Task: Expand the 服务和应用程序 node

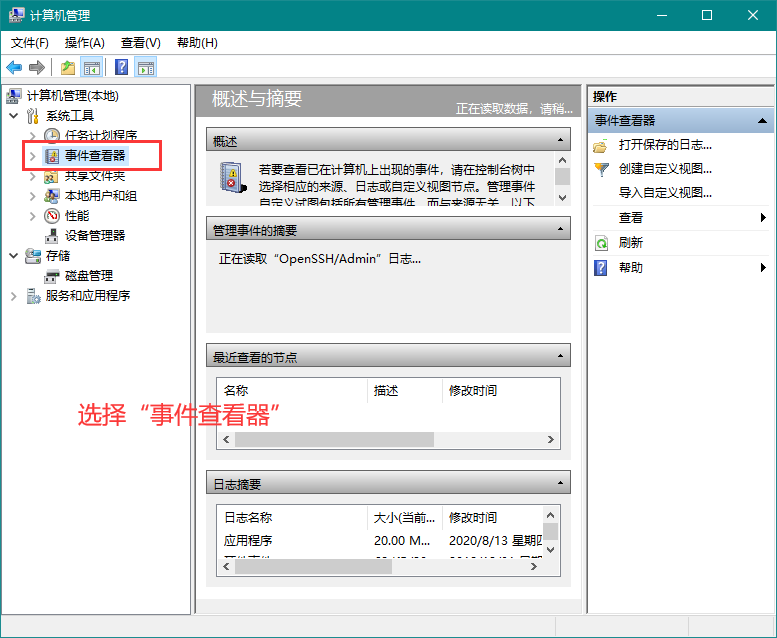Action: tap(14, 296)
